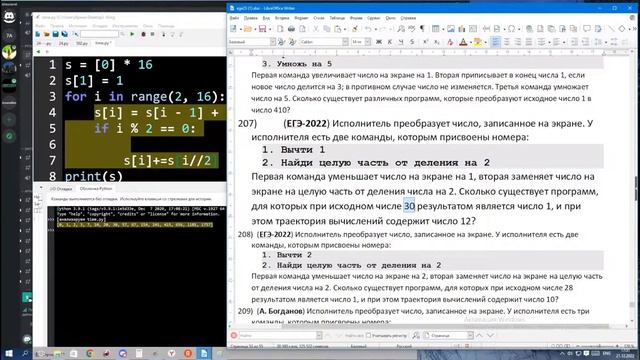Click the Open folder icon in Wing toolbar
Viewport: 640px width, 360px height.
click(x=47, y=34)
